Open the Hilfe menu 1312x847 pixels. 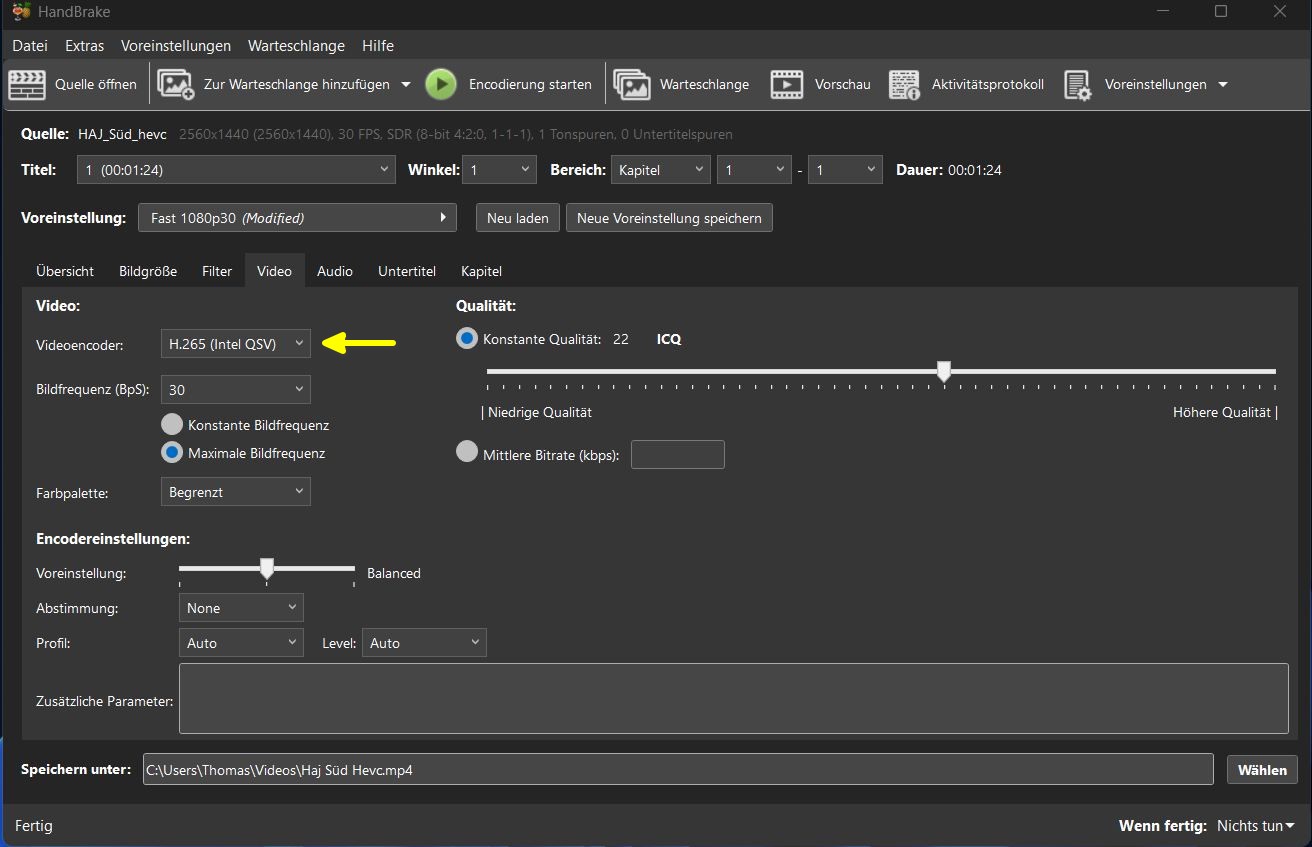[378, 46]
